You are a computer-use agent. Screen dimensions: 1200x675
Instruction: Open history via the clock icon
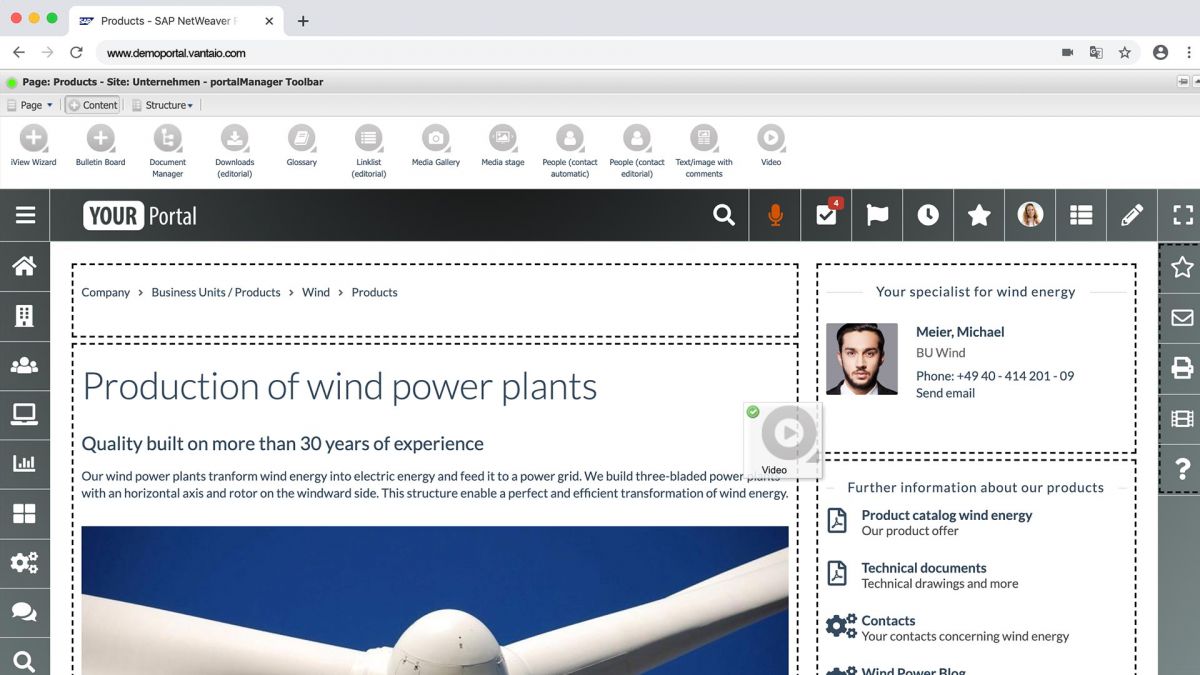coord(928,215)
